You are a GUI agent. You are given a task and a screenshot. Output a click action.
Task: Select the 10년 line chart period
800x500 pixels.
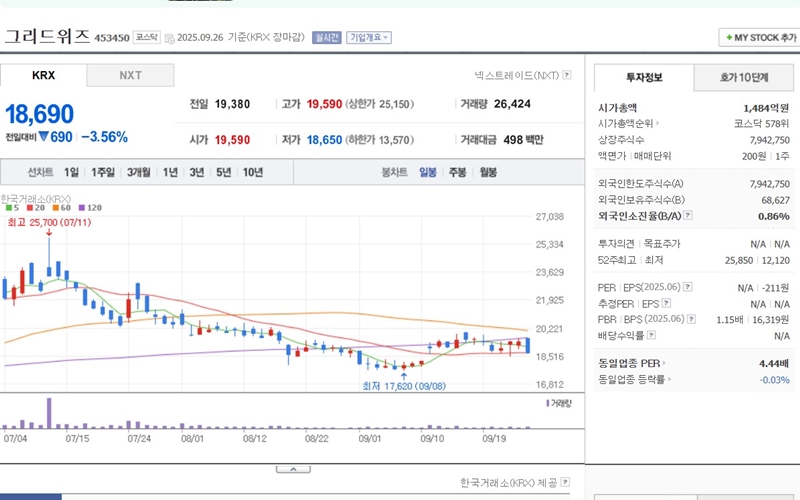tap(253, 172)
